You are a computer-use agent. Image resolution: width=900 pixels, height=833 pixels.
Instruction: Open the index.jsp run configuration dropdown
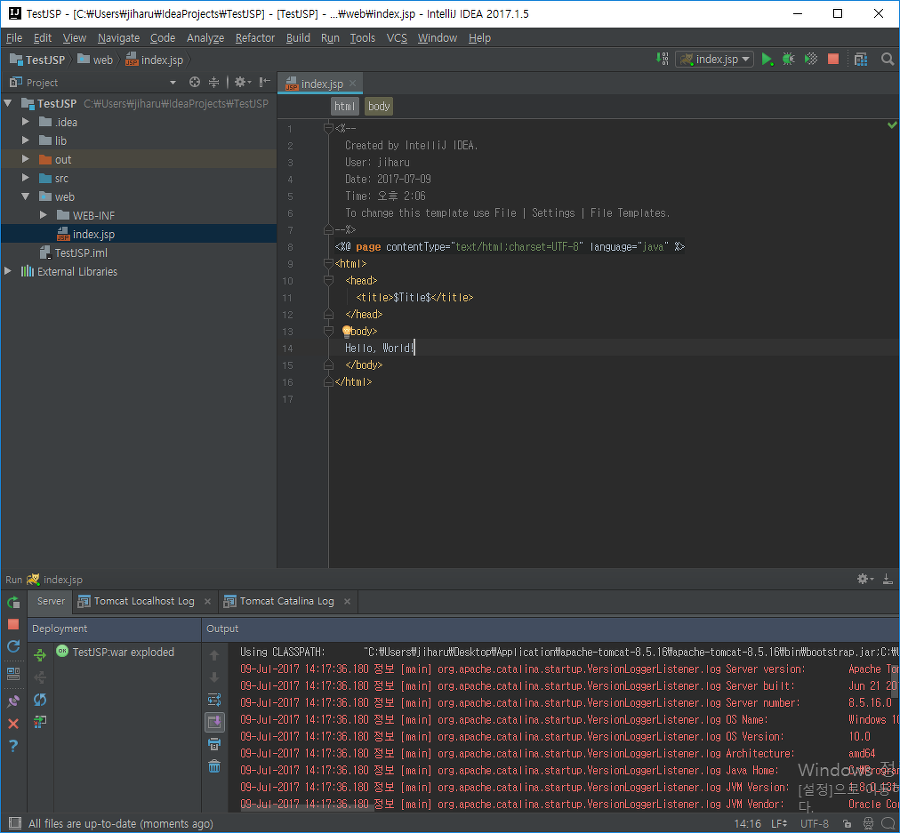coord(715,59)
